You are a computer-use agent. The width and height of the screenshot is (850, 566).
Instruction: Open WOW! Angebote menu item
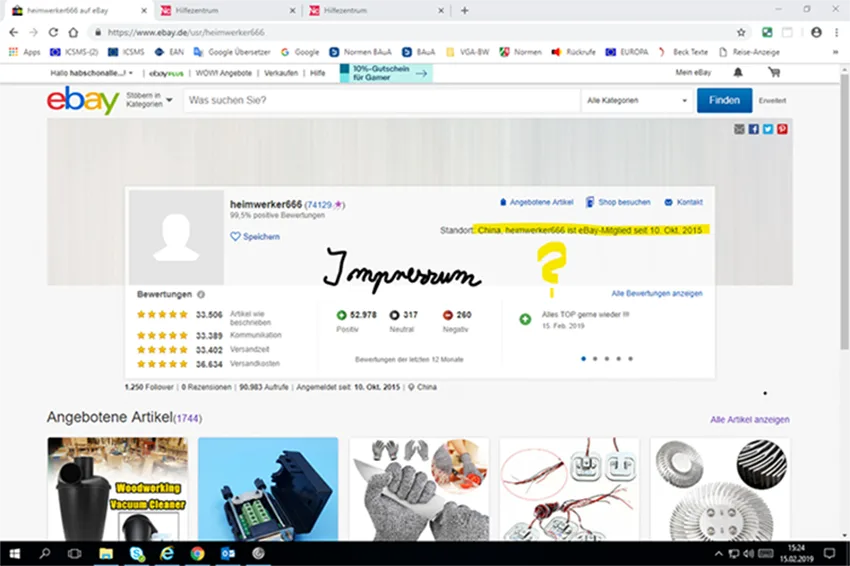click(x=223, y=73)
